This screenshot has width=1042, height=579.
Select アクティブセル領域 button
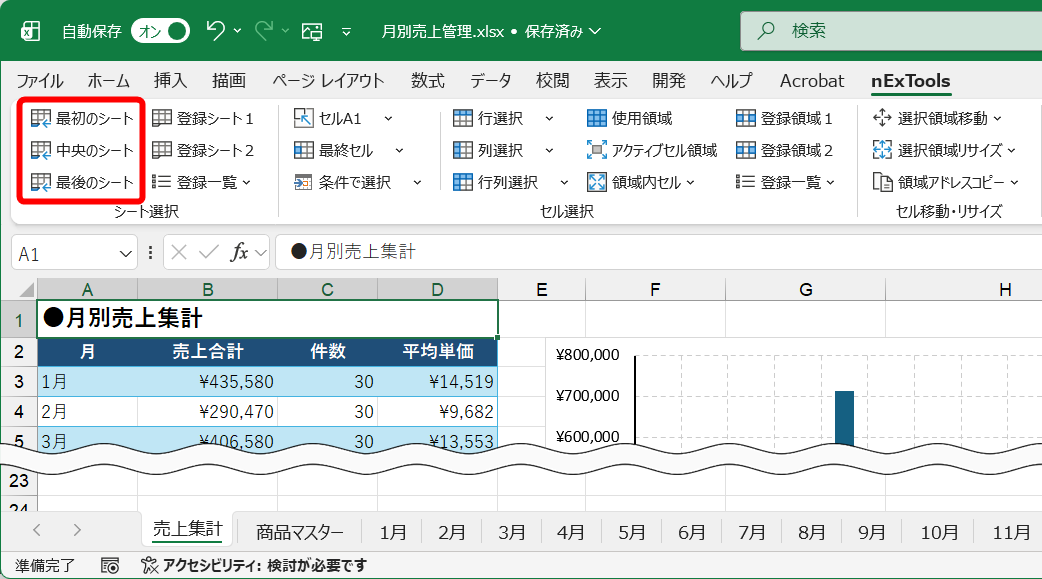tap(652, 150)
